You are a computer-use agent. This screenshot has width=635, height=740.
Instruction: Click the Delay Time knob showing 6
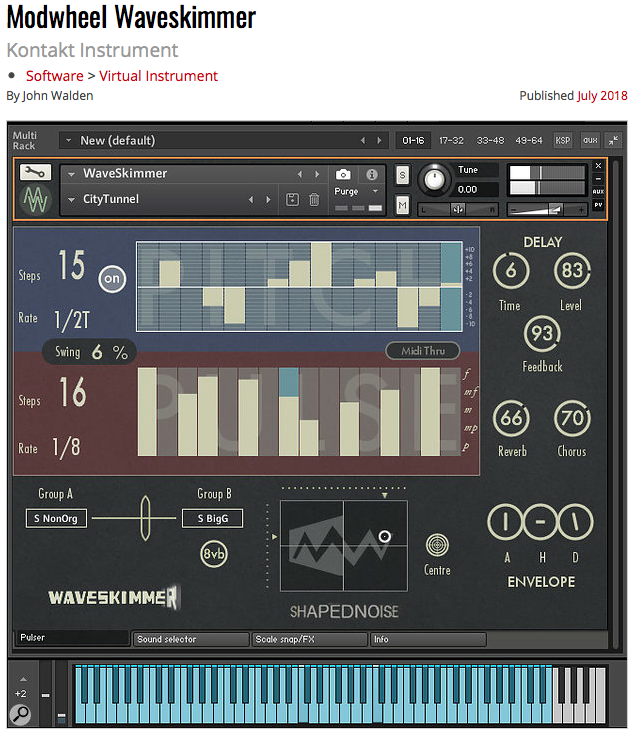point(511,271)
